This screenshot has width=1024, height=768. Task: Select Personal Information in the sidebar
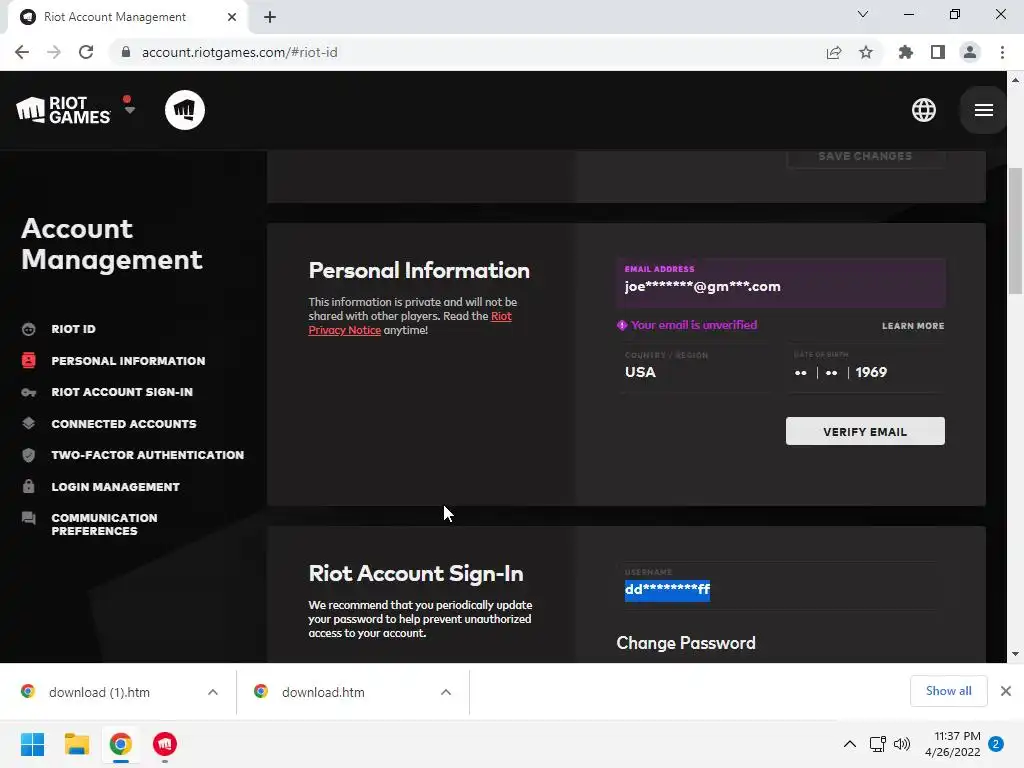point(128,360)
